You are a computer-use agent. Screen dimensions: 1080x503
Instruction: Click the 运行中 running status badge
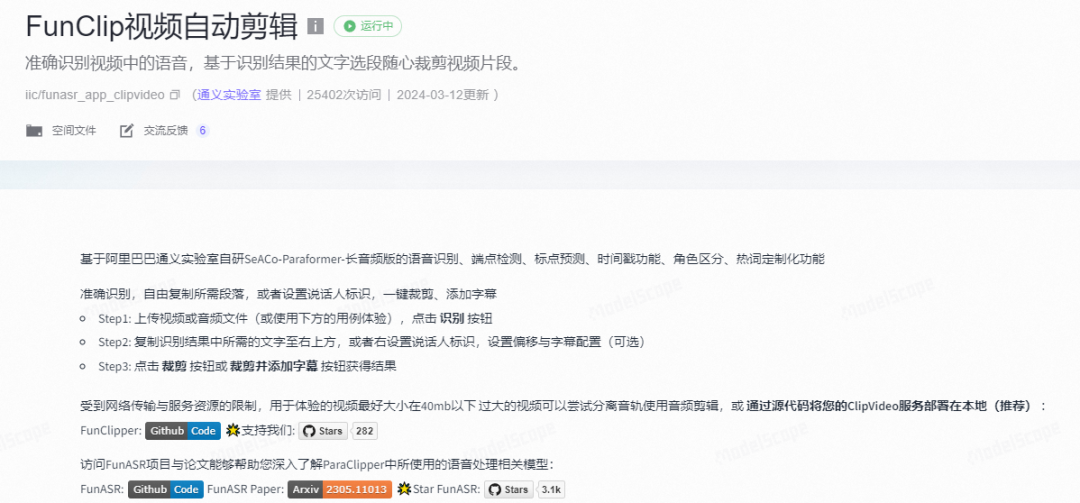(x=368, y=26)
